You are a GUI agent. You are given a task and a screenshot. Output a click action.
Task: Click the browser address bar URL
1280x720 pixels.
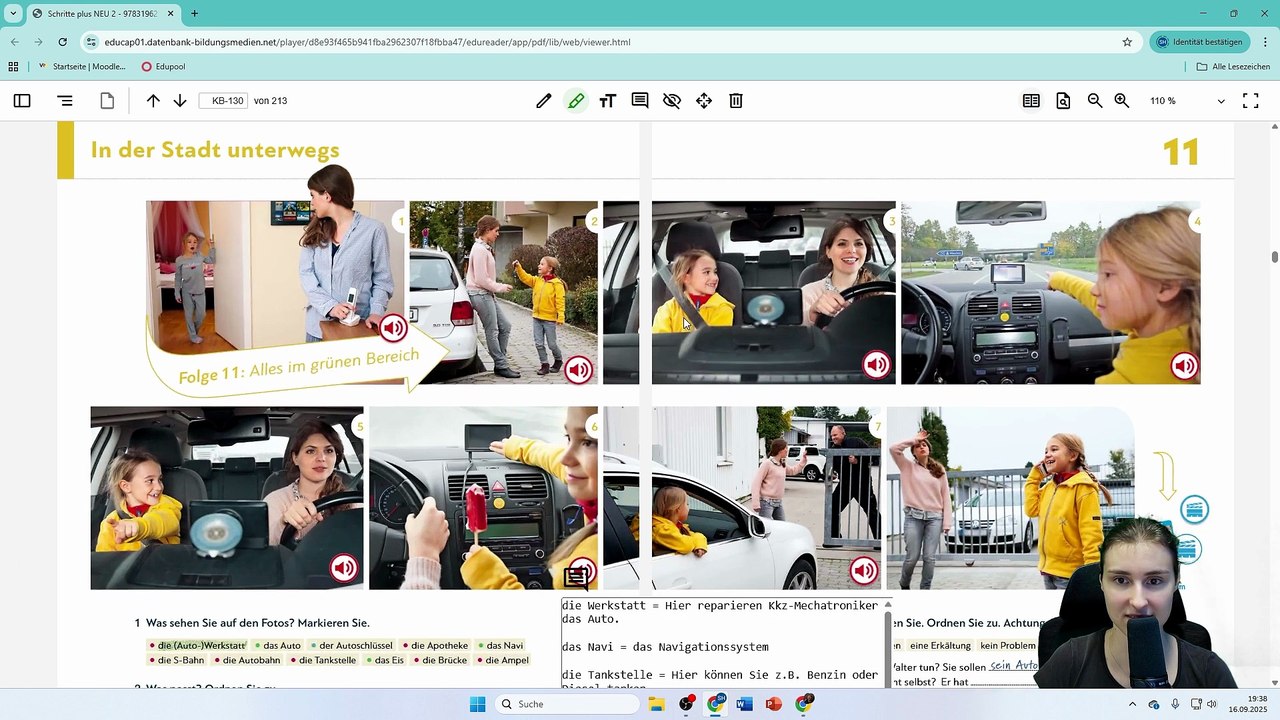click(367, 42)
